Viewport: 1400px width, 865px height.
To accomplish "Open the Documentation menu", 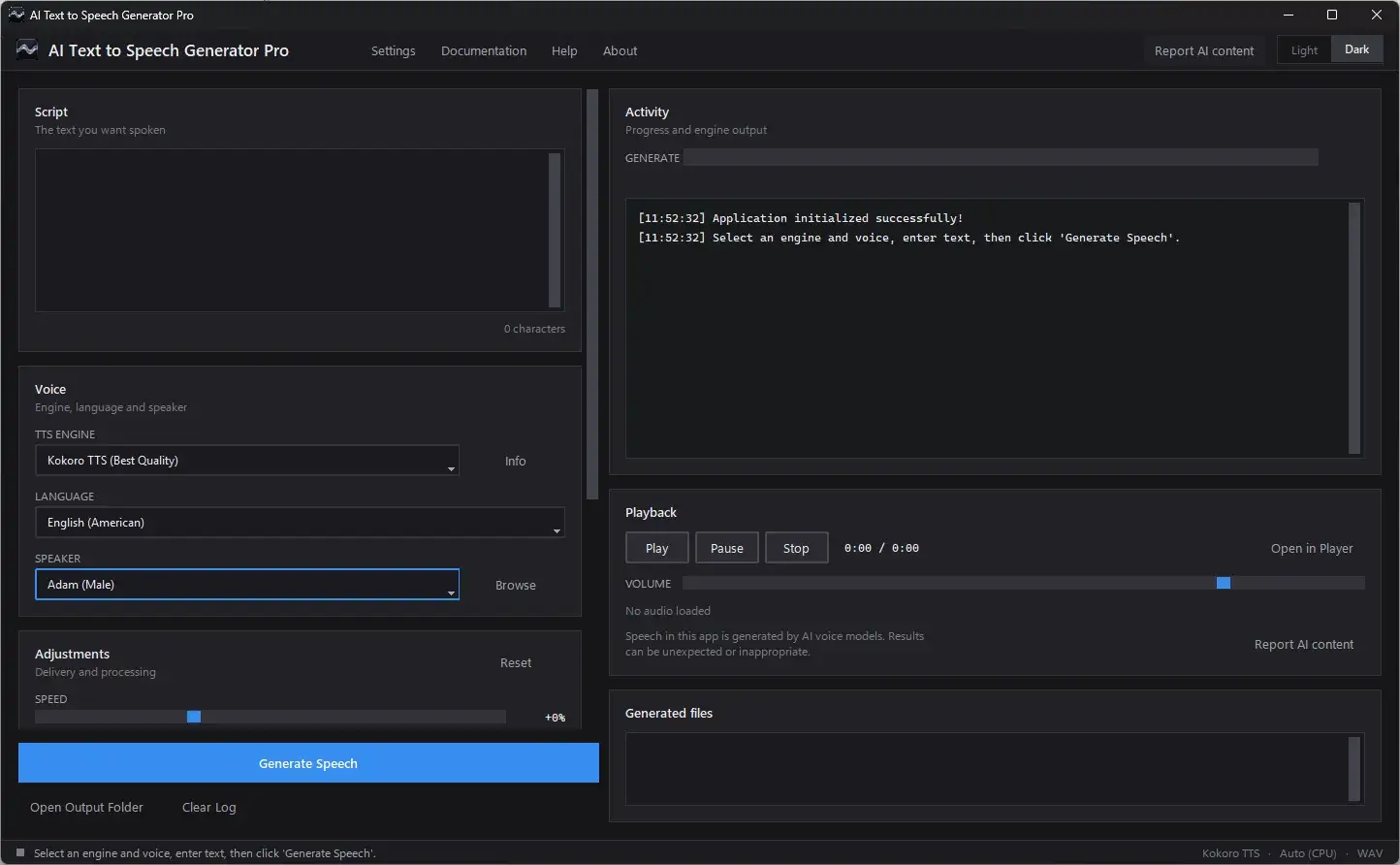I will click(484, 50).
